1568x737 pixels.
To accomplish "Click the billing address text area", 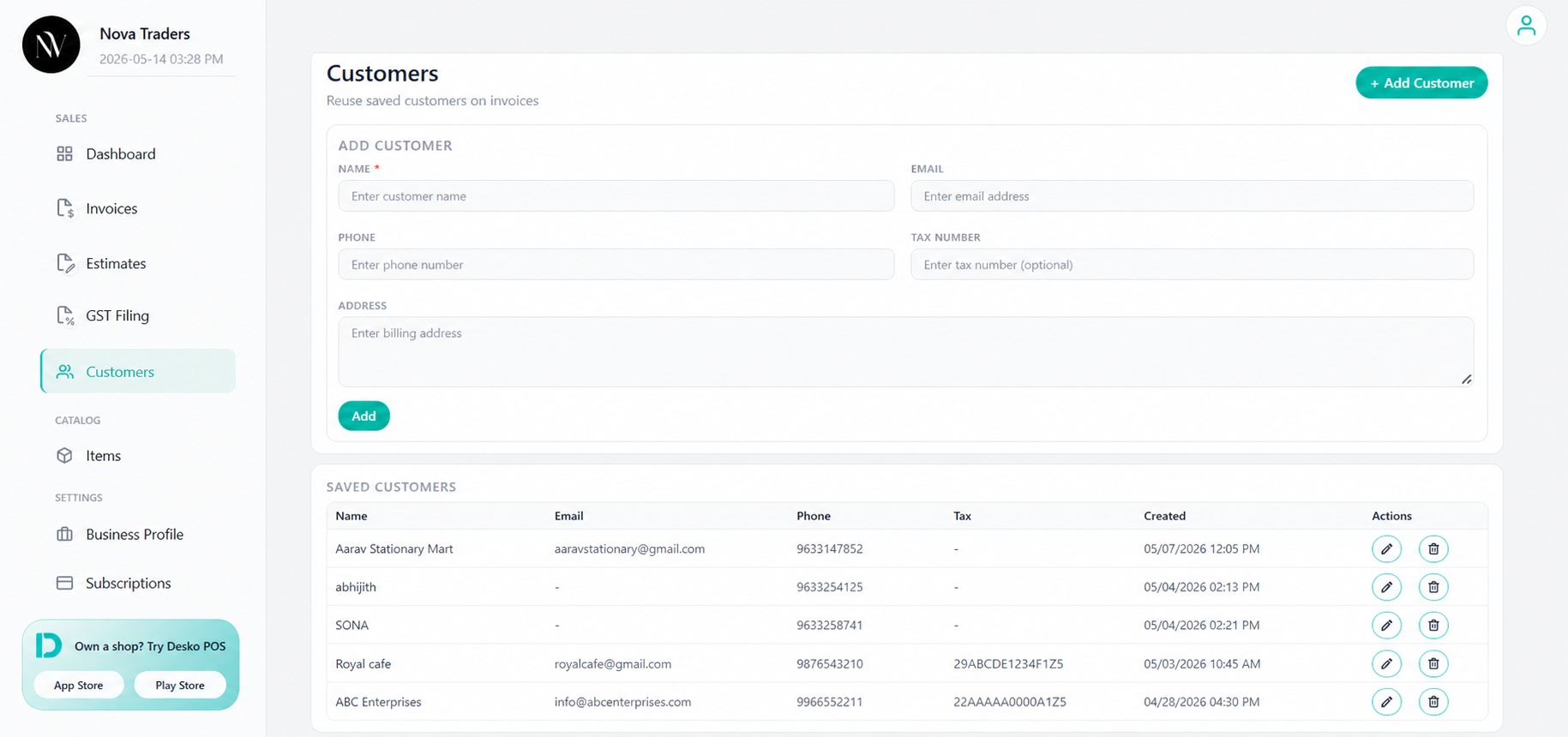I will 905,352.
